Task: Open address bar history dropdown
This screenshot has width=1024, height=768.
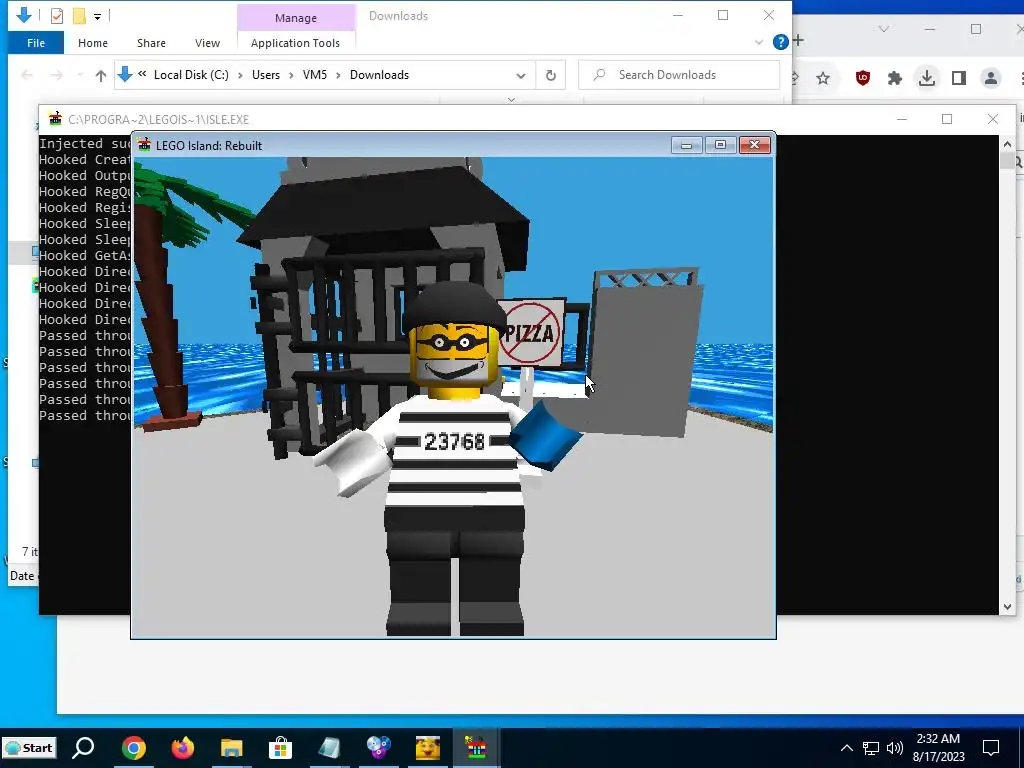Action: pos(520,75)
